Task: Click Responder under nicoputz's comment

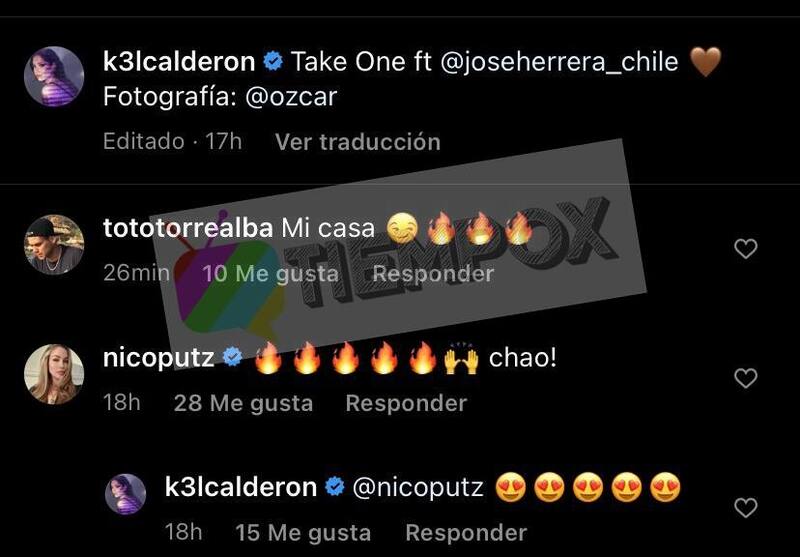Action: pos(406,403)
